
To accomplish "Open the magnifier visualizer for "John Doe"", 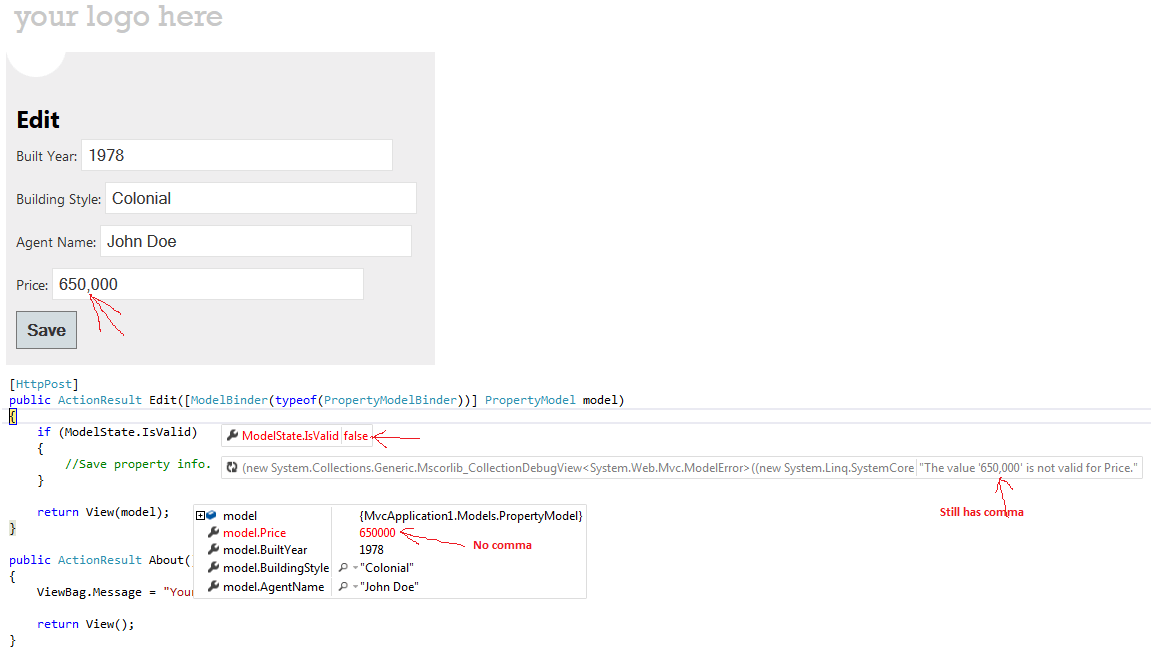I will 343,586.
